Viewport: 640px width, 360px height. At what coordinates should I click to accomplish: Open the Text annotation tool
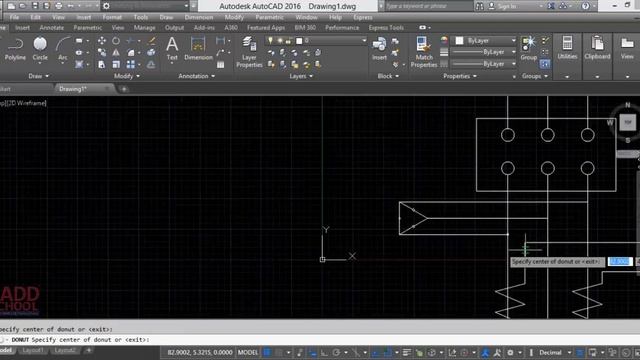coord(172,49)
